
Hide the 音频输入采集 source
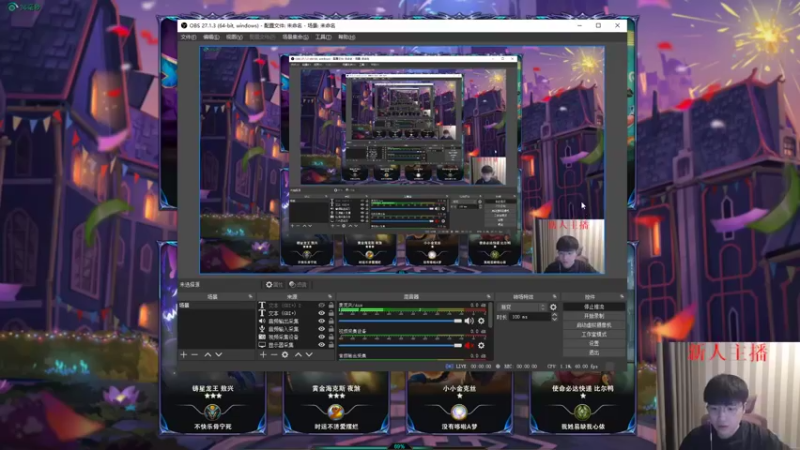(x=321, y=329)
